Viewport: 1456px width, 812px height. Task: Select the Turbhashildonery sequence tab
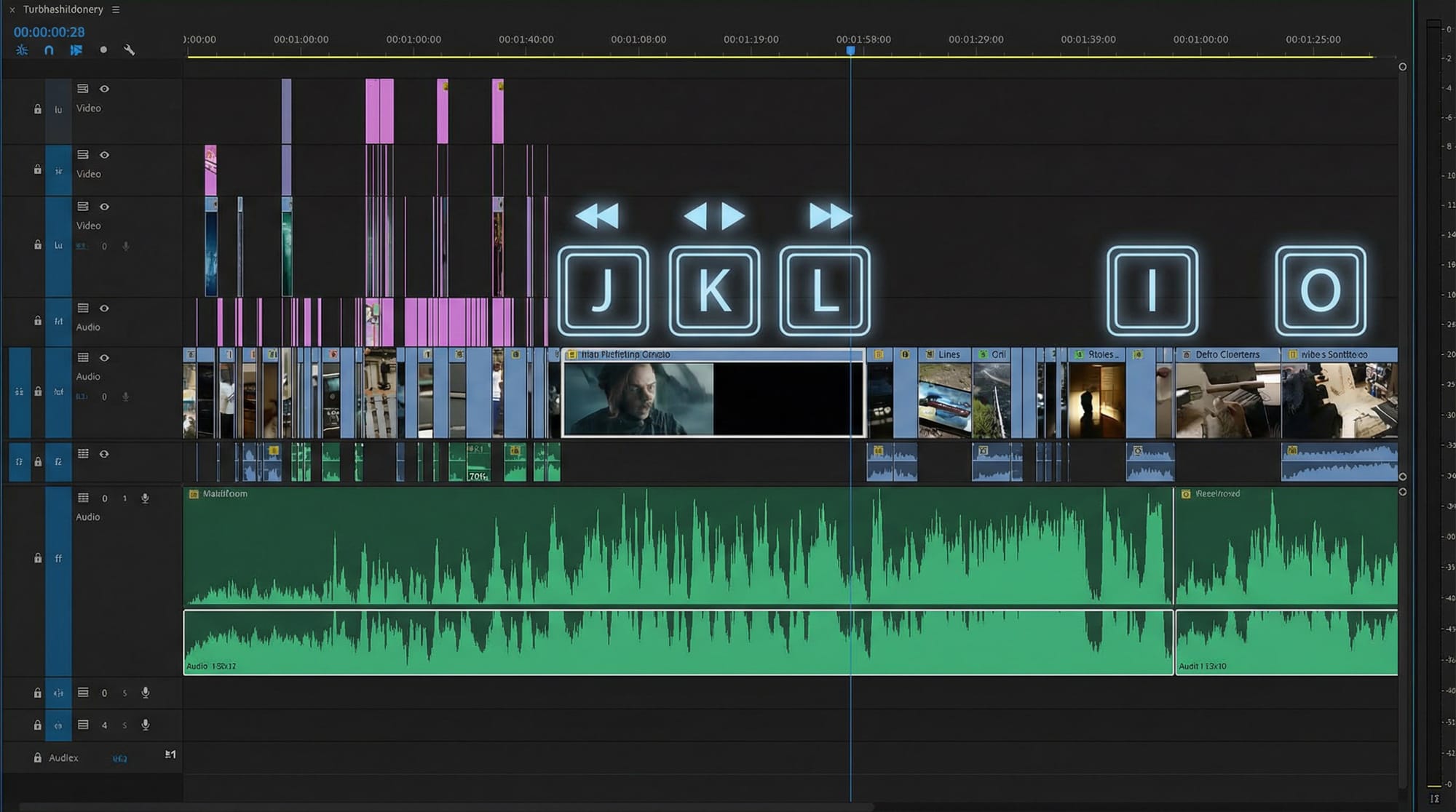click(63, 9)
